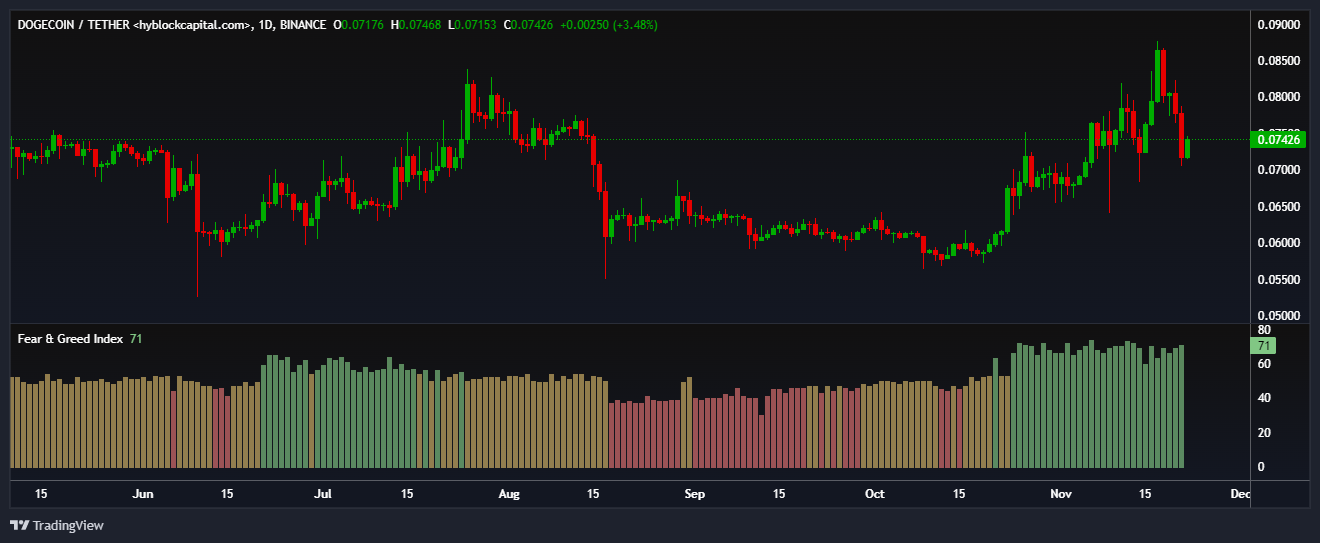Select the 0.07000 price axis label

[1278, 170]
